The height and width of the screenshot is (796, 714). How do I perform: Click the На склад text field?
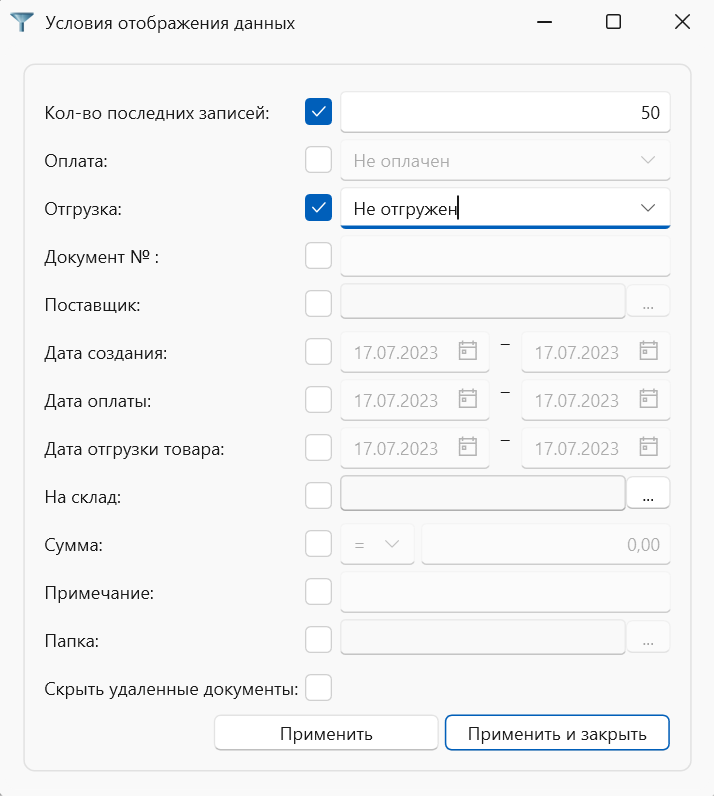(483, 493)
